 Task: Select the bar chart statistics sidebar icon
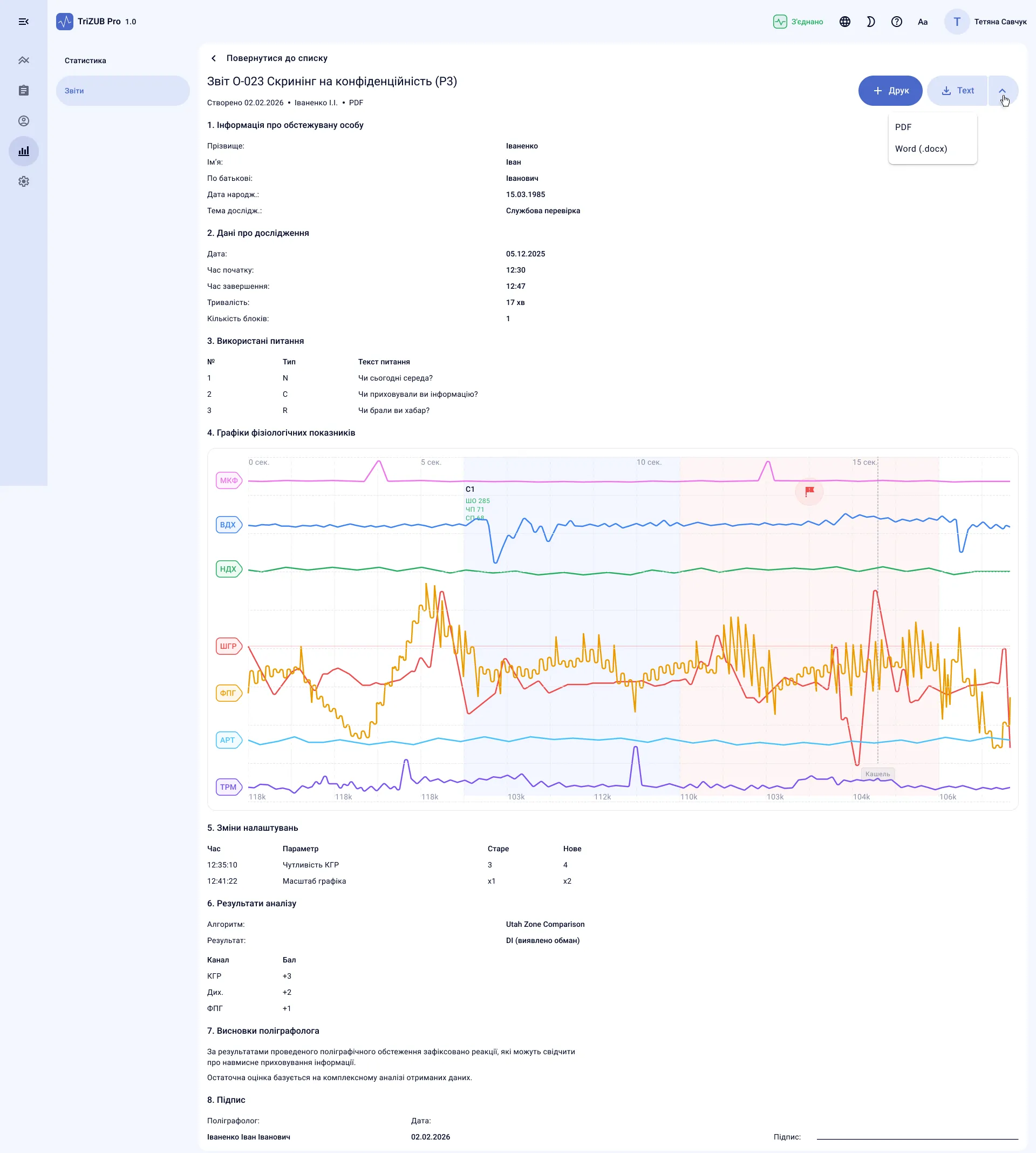23,152
